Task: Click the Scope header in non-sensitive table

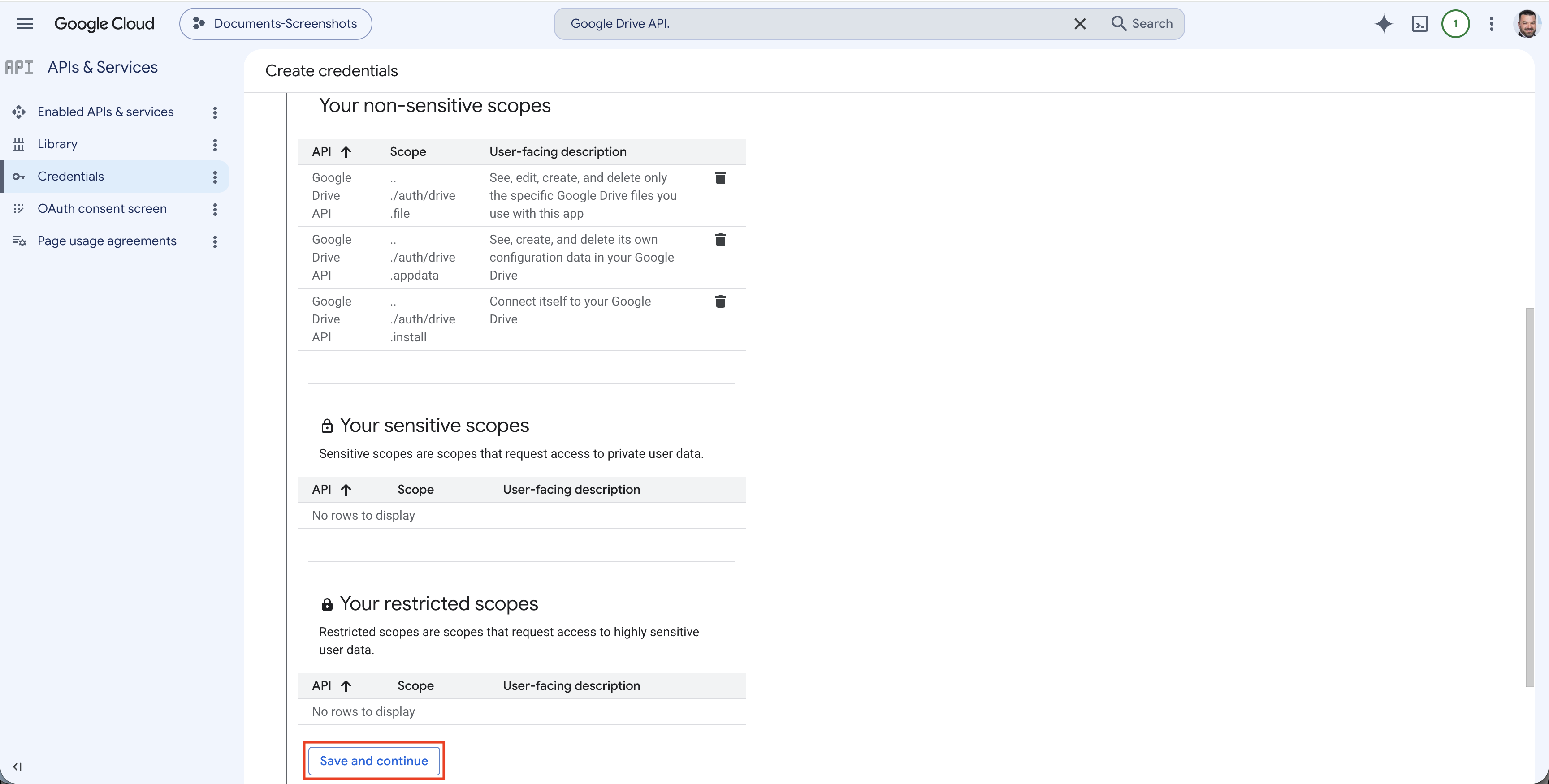Action: pos(408,151)
